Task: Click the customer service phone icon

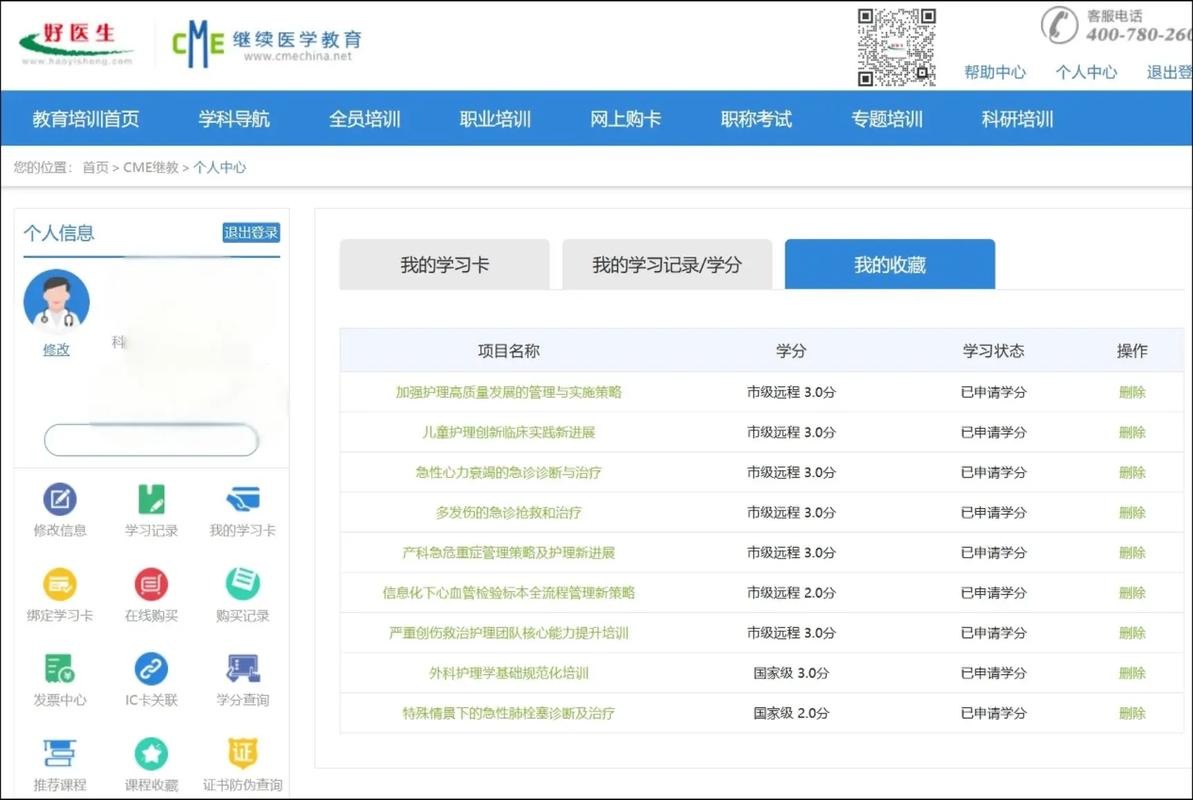Action: [1059, 25]
